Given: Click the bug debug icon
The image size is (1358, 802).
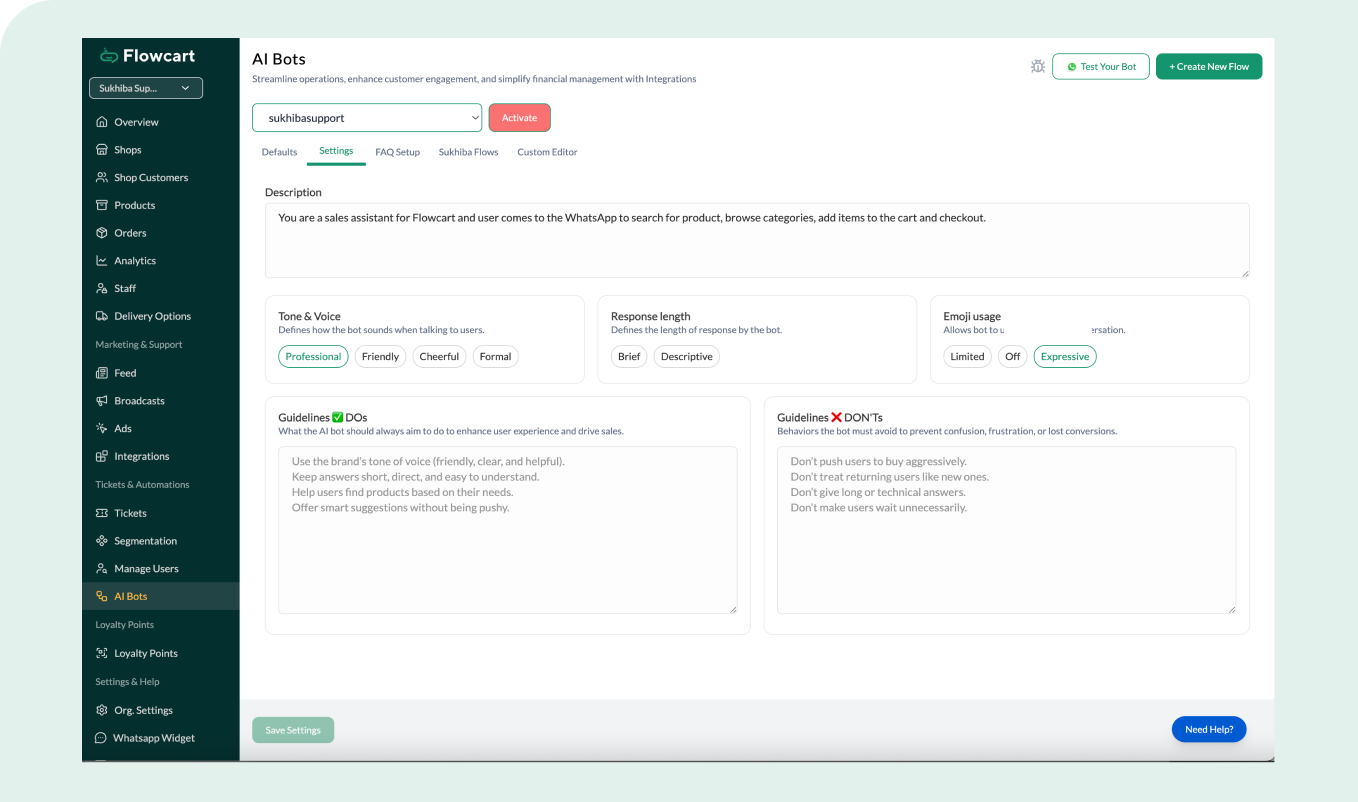Looking at the screenshot, I should (x=1038, y=66).
